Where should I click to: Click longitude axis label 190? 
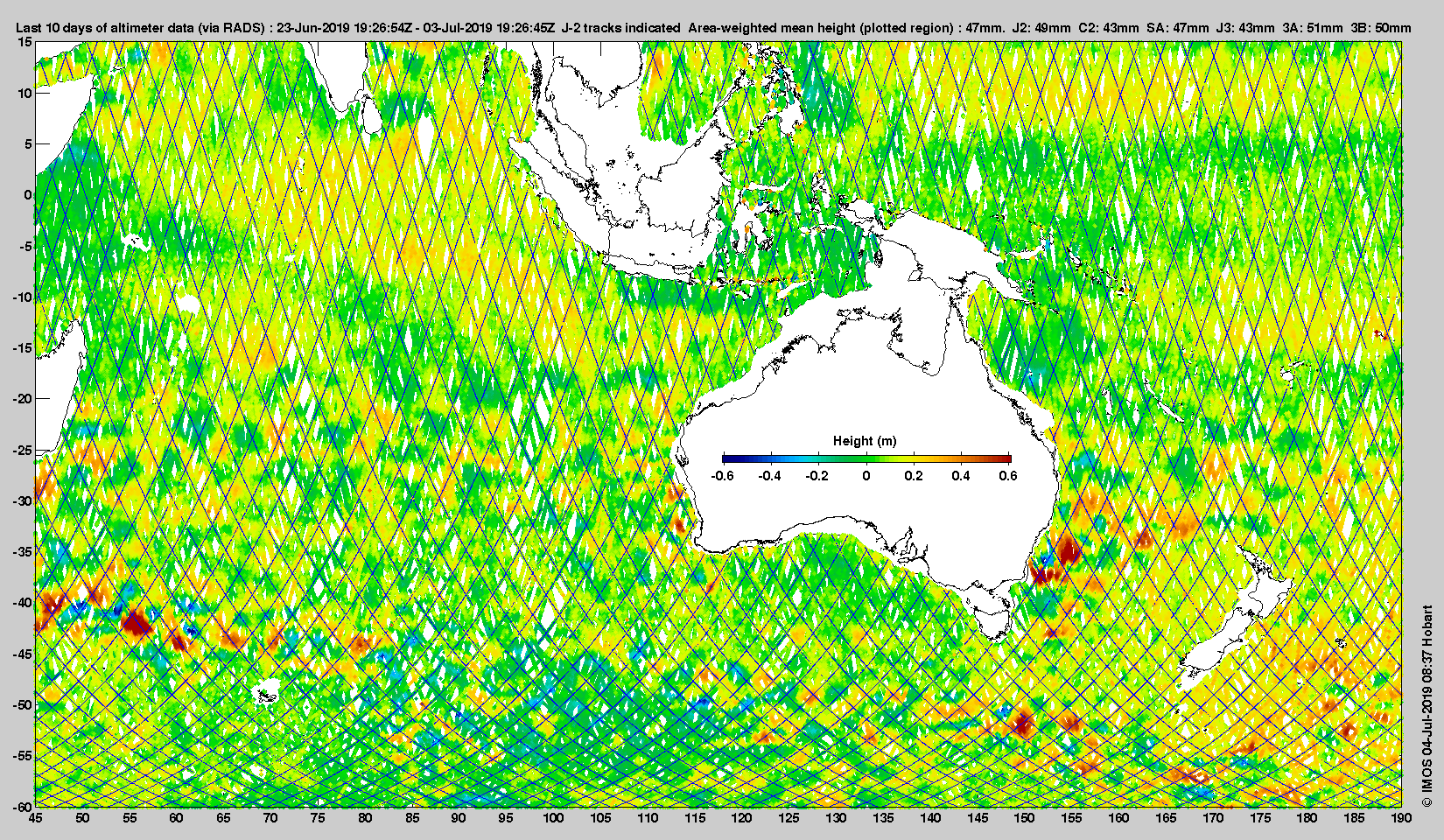[1401, 818]
